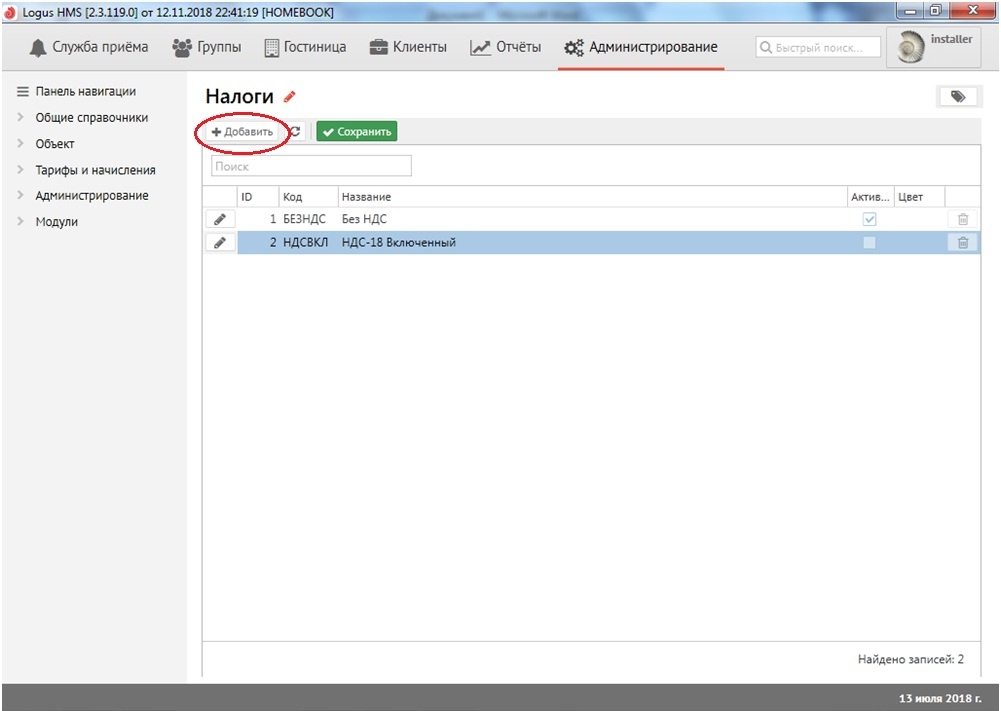
Task: Click the Найдено записей: 2 status text
Action: click(x=910, y=659)
